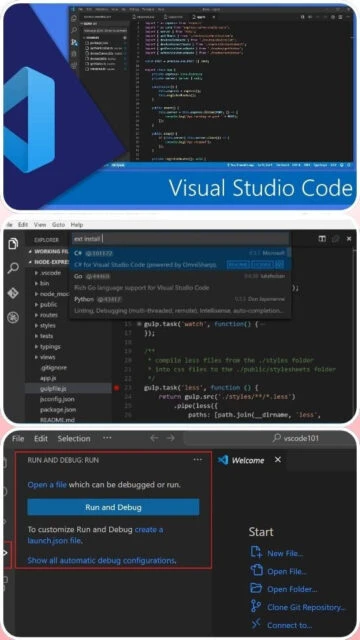360x640 pixels.
Task: Open File menu in bottom window
Action: (x=18, y=439)
